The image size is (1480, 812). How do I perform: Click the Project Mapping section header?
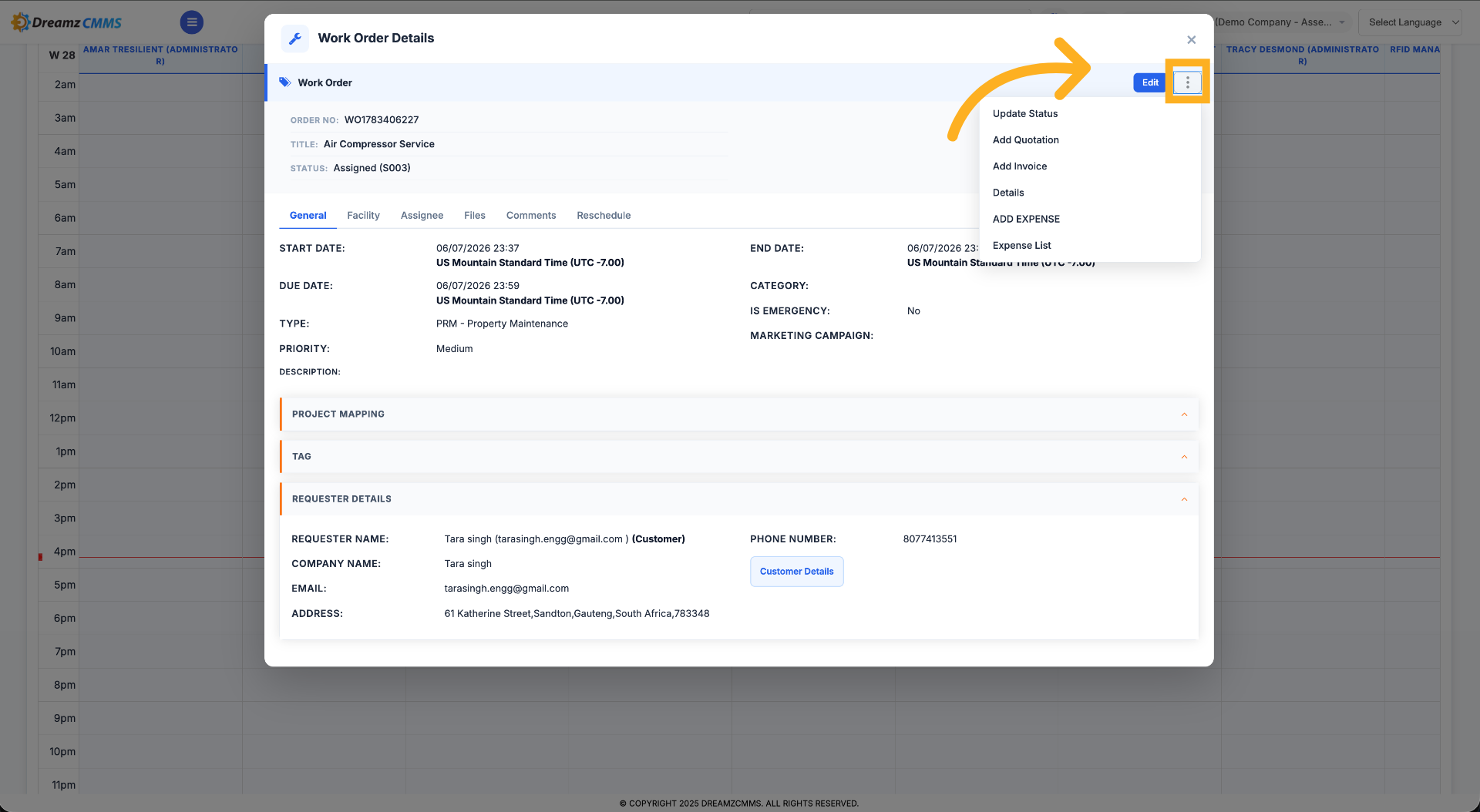738,414
